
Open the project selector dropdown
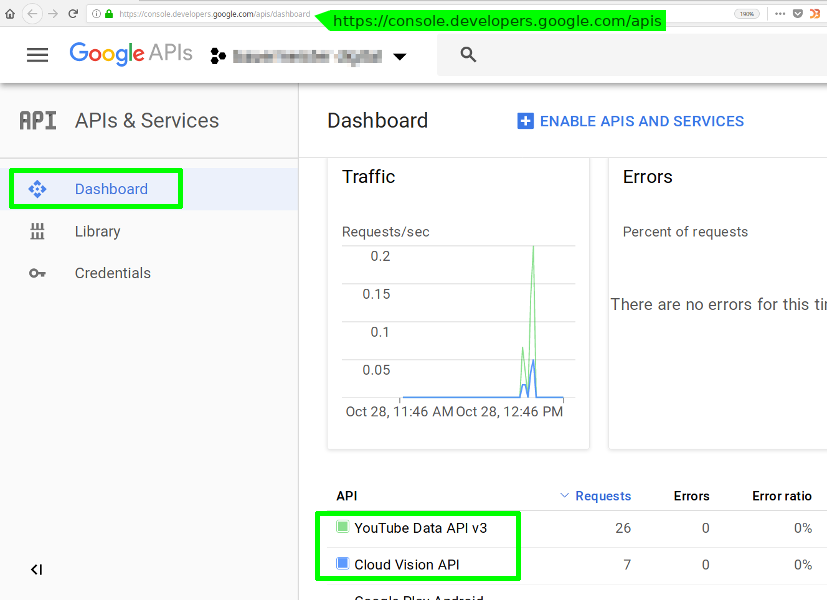[399, 56]
